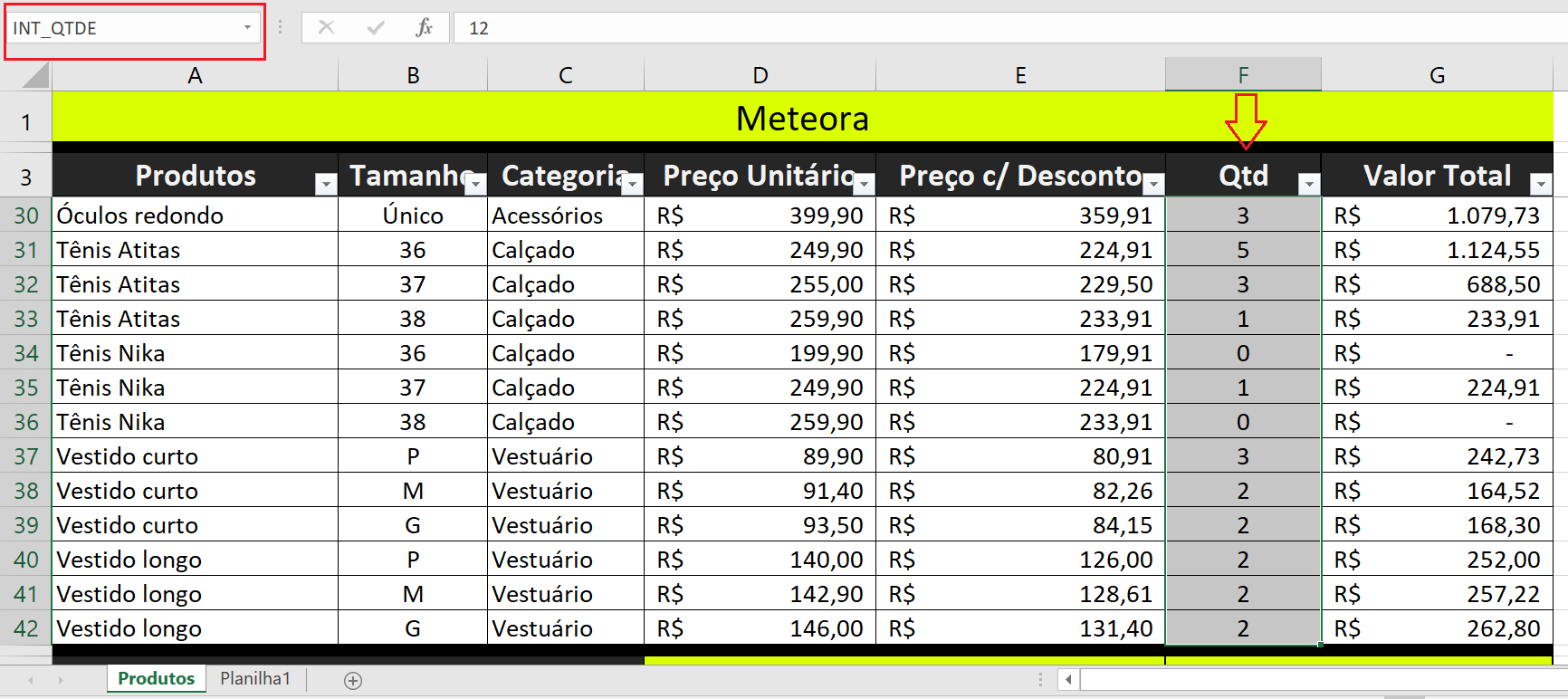
Task: Select row 30 header
Action: point(25,215)
